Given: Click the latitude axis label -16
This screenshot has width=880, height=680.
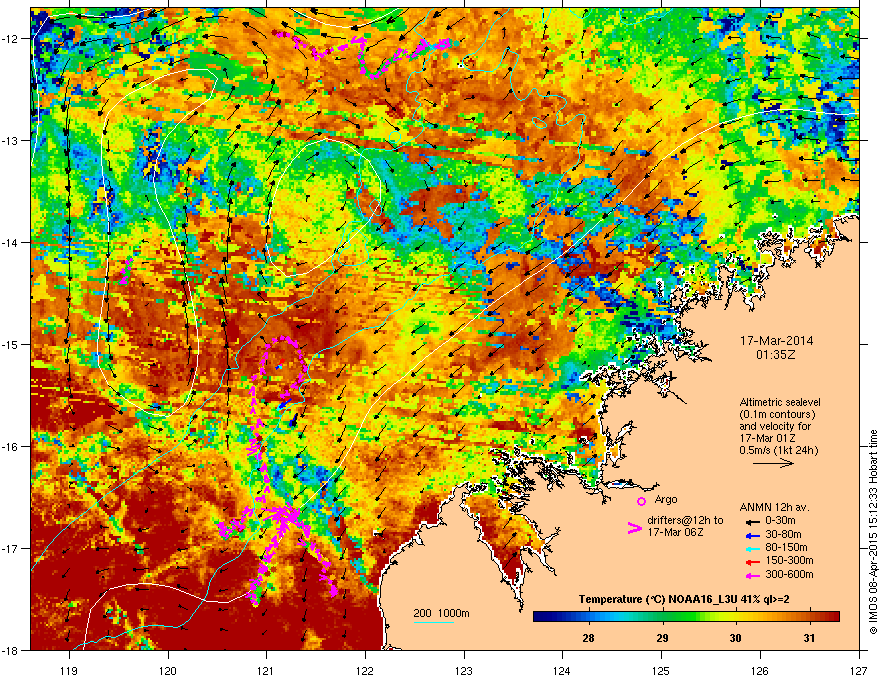Looking at the screenshot, I should click(10, 447).
